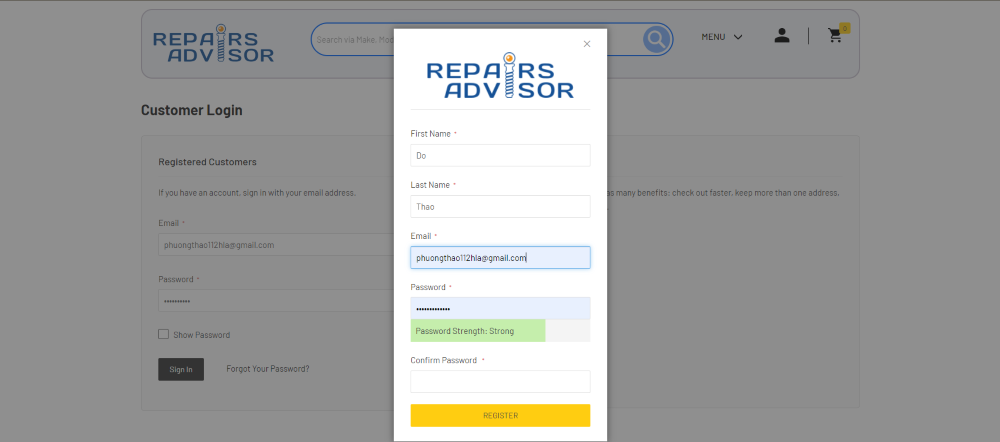This screenshot has width=1000, height=442.
Task: Close the registration popup with X
Action: pyautogui.click(x=587, y=44)
